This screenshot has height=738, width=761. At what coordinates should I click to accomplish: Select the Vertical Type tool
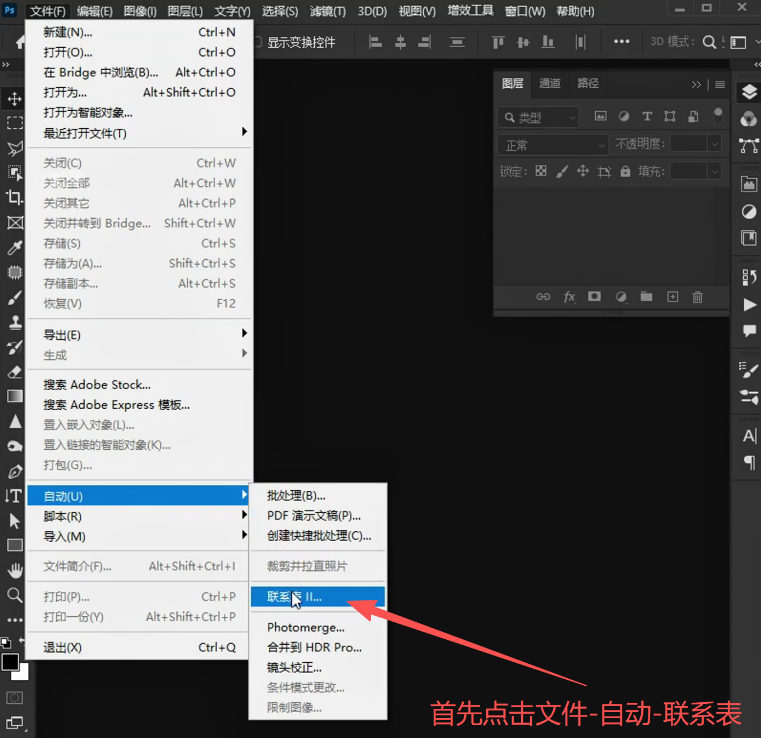tap(14, 496)
